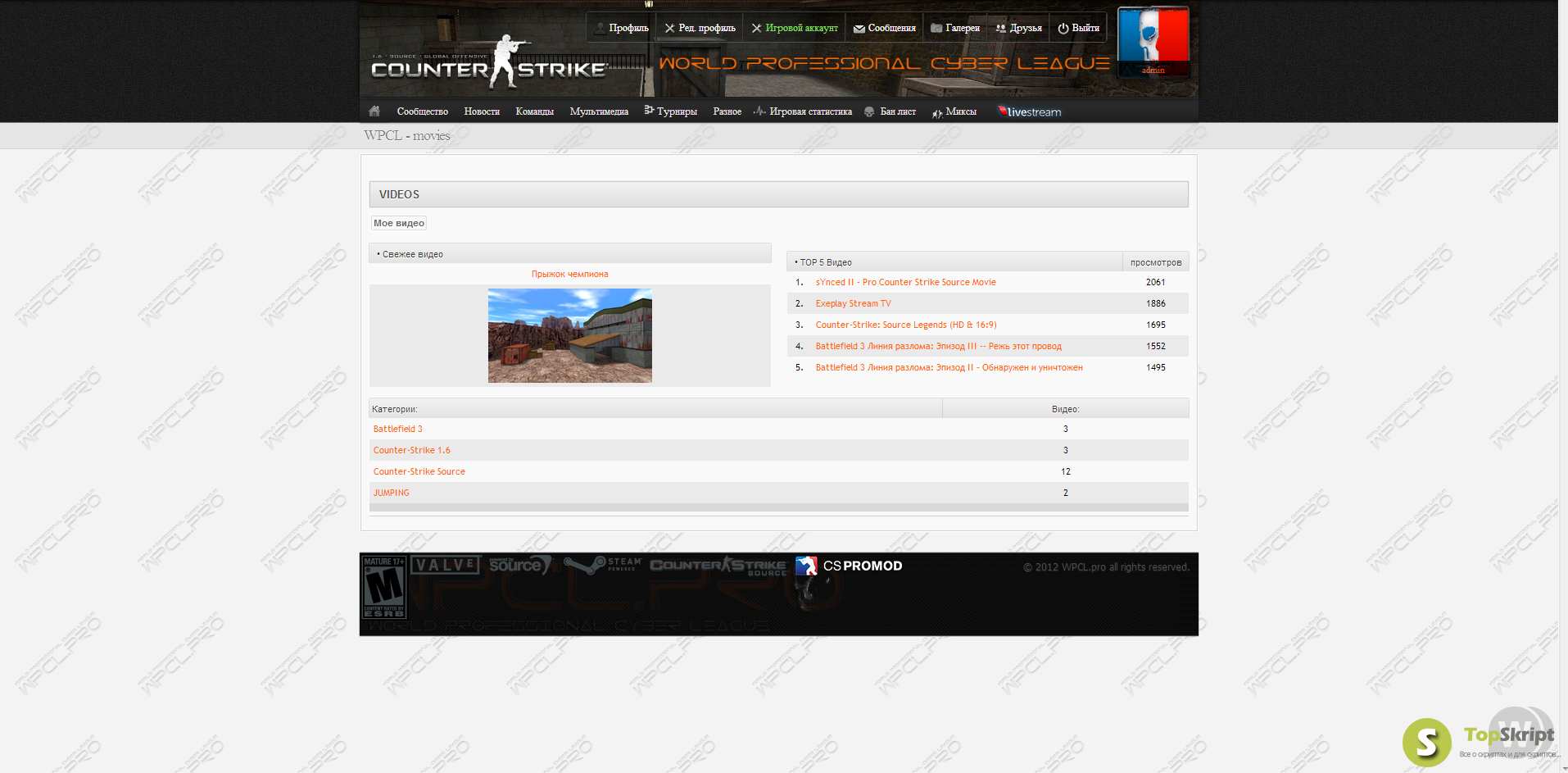Click the admin username label
The width and height of the screenshot is (1568, 773).
click(1153, 70)
